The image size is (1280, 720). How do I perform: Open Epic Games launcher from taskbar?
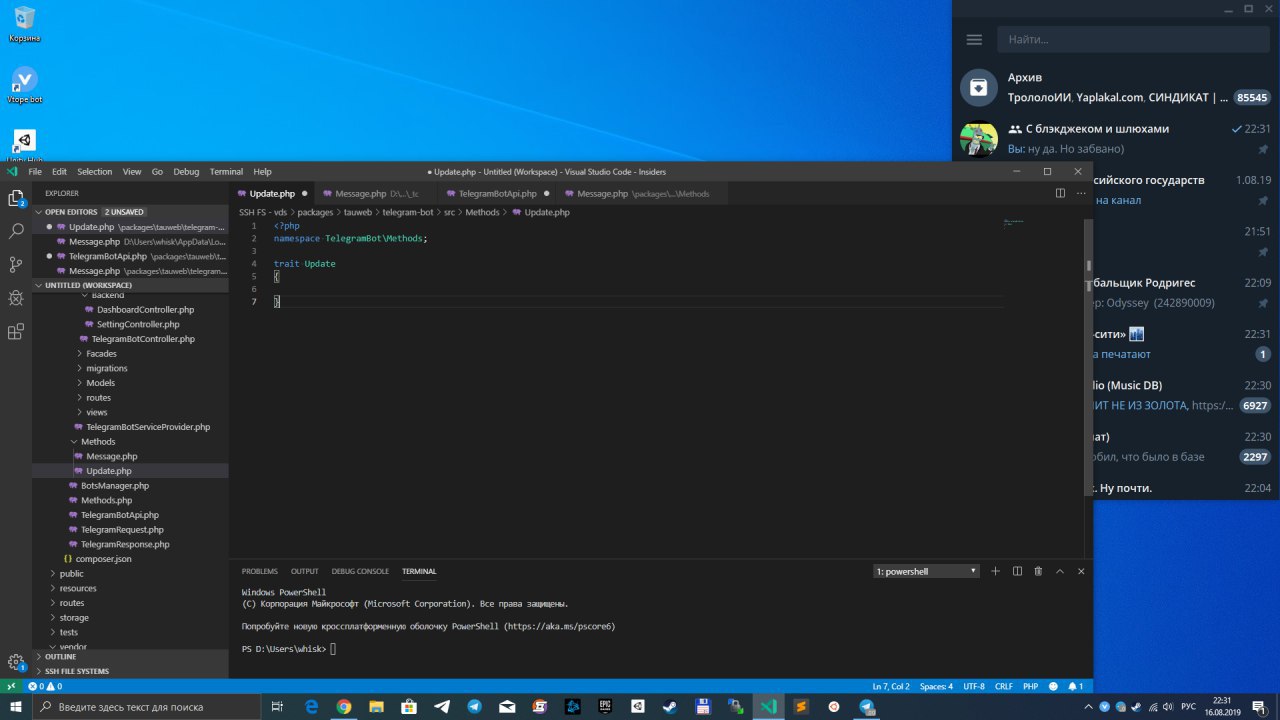(605, 706)
